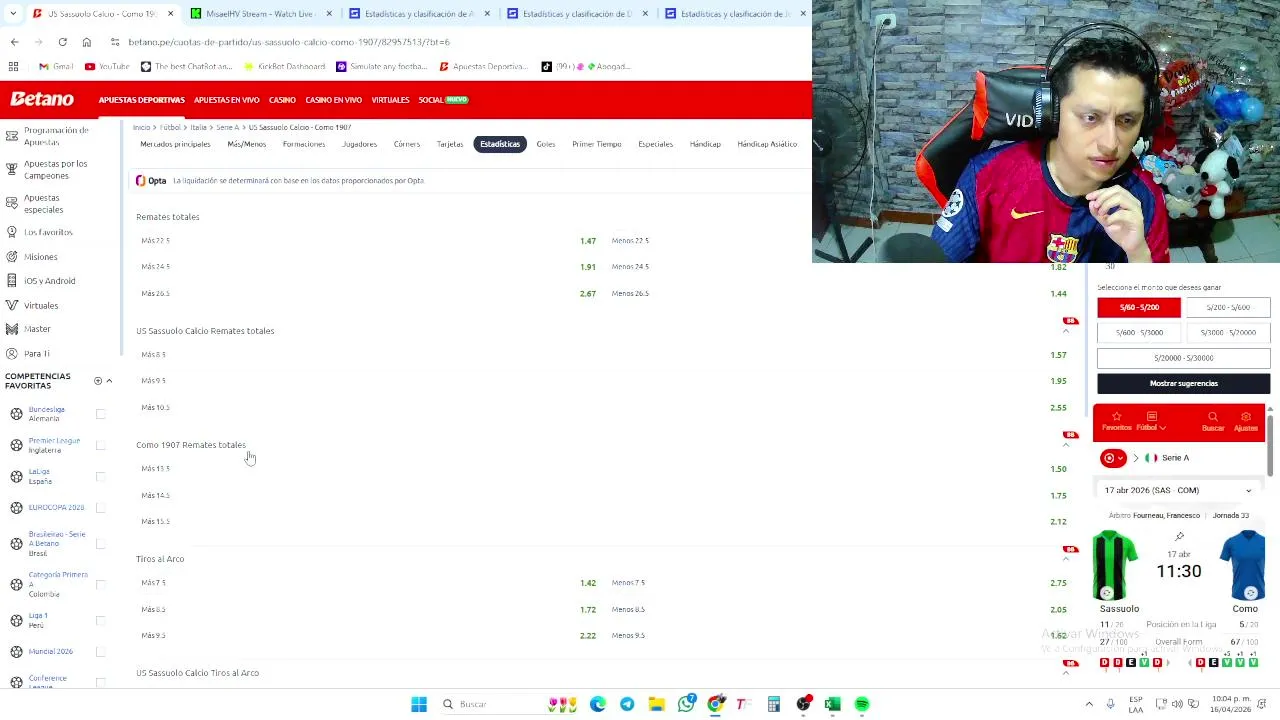Click the Sassuolo green-black jersey
Viewport: 1280px width, 720px height.
[1115, 566]
